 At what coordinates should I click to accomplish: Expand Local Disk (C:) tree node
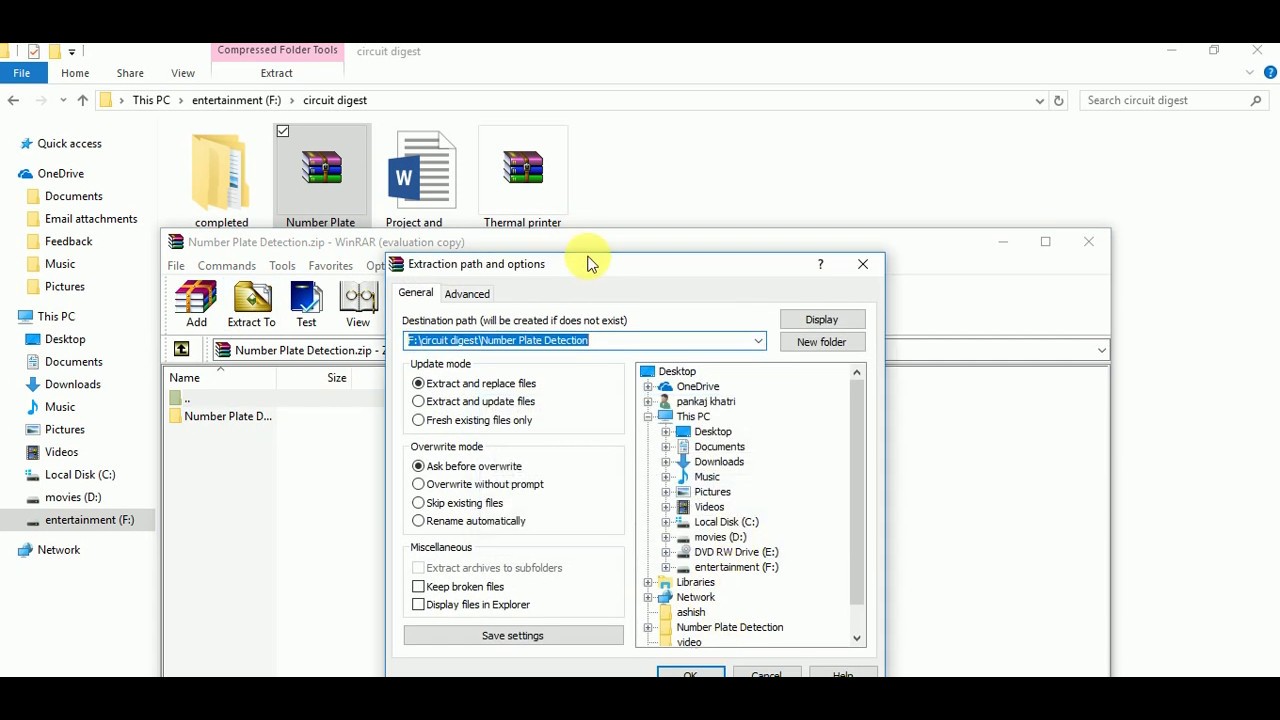tap(666, 522)
